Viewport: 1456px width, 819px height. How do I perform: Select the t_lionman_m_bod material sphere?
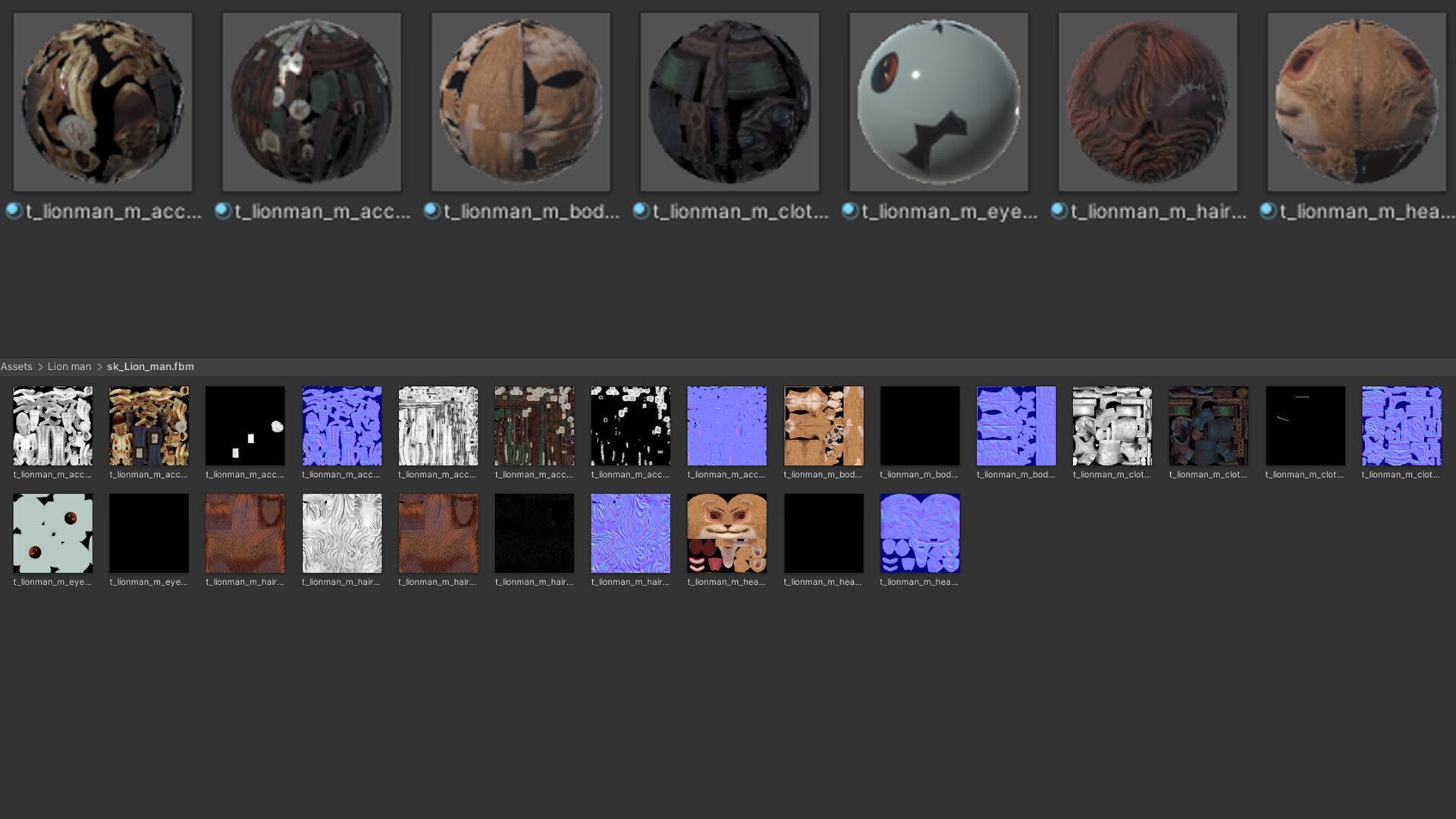click(520, 102)
